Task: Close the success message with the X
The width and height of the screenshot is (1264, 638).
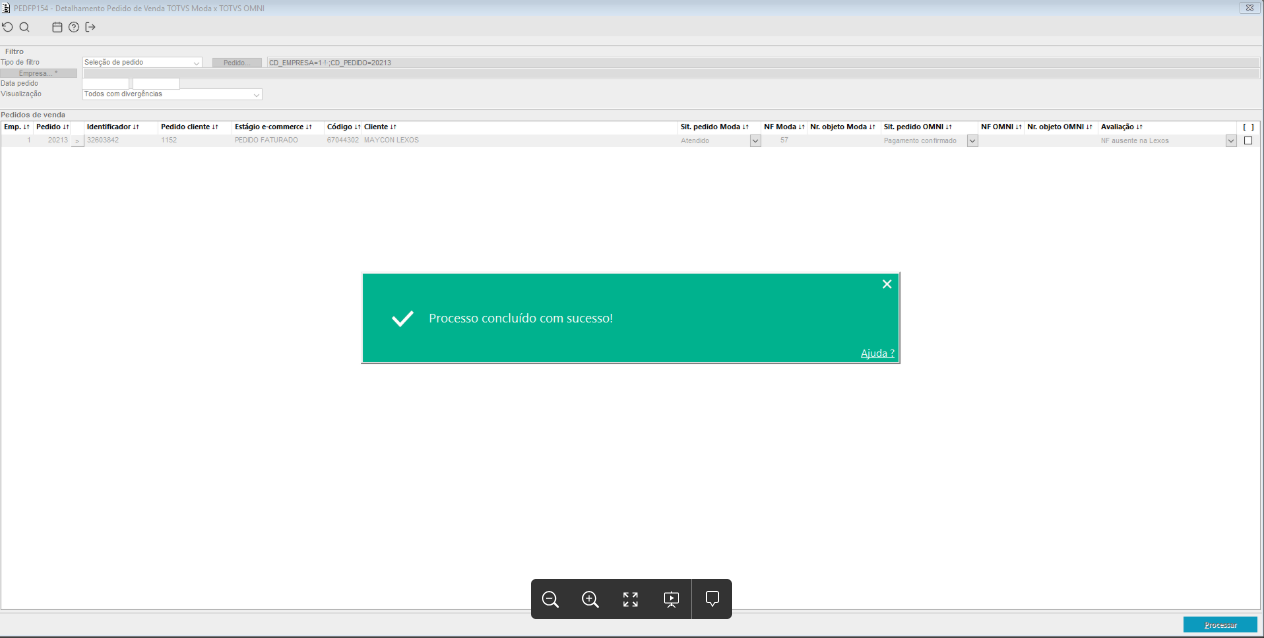Action: tap(886, 284)
